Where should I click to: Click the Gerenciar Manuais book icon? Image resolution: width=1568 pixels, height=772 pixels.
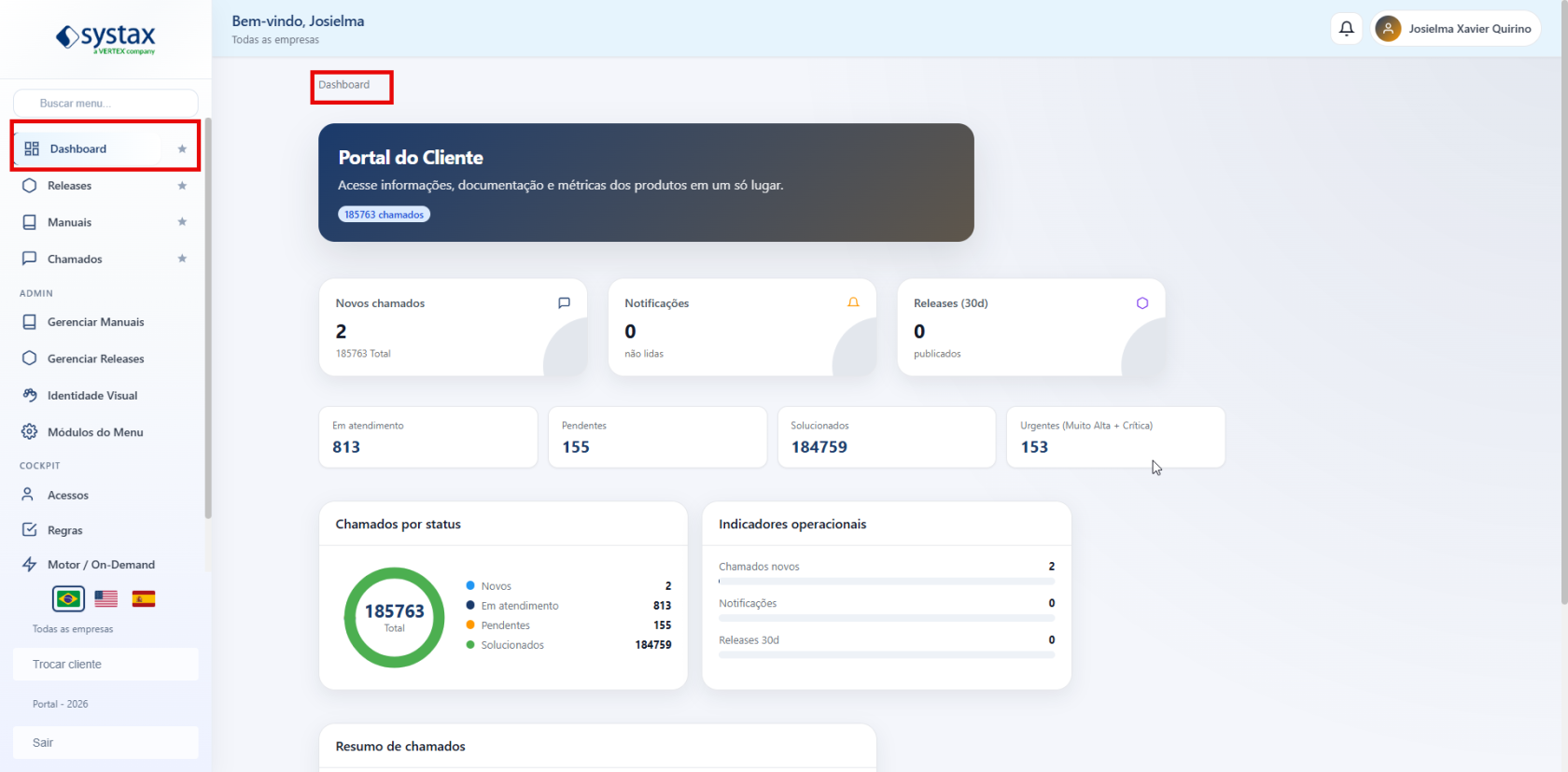(30, 322)
